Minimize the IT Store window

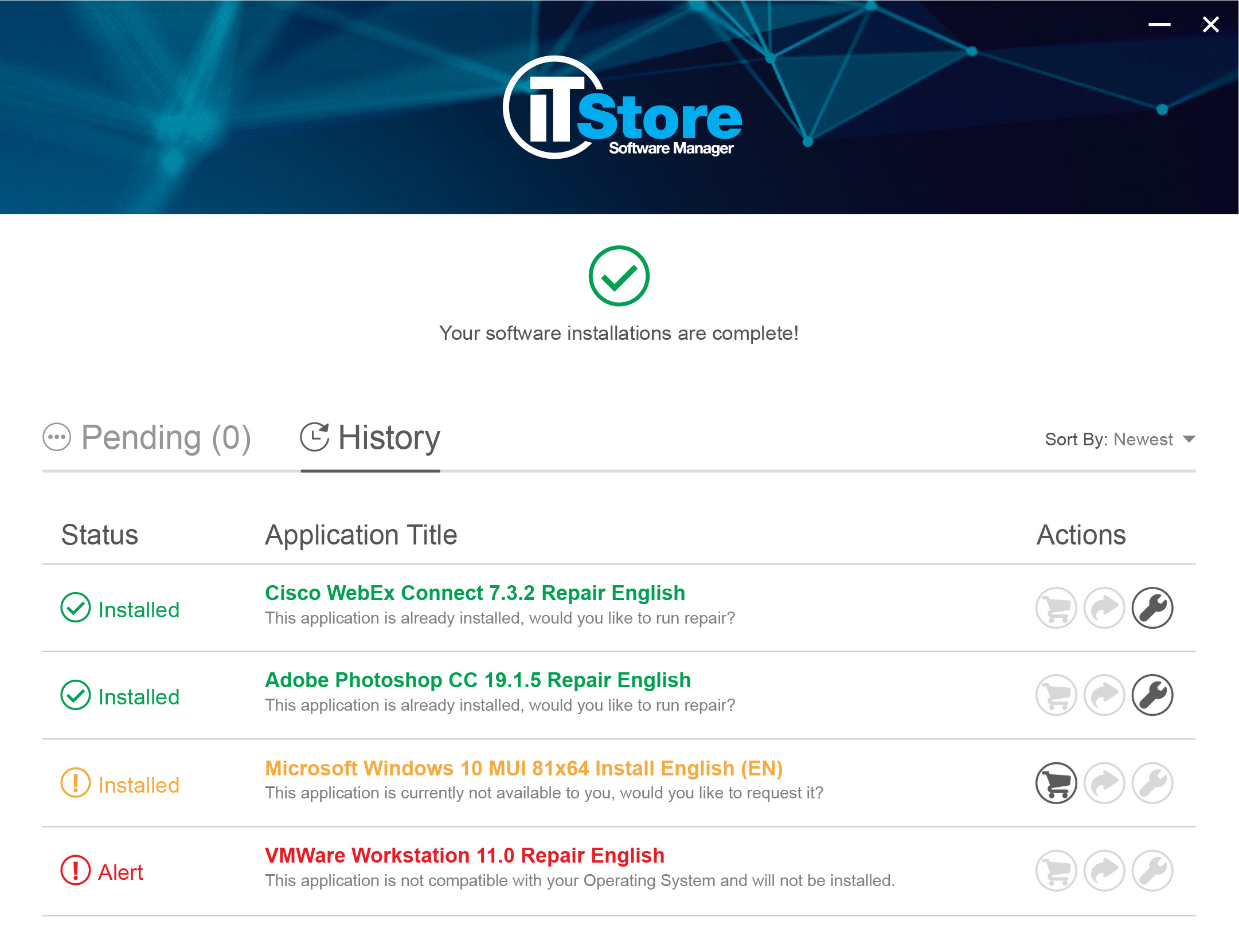1159,25
